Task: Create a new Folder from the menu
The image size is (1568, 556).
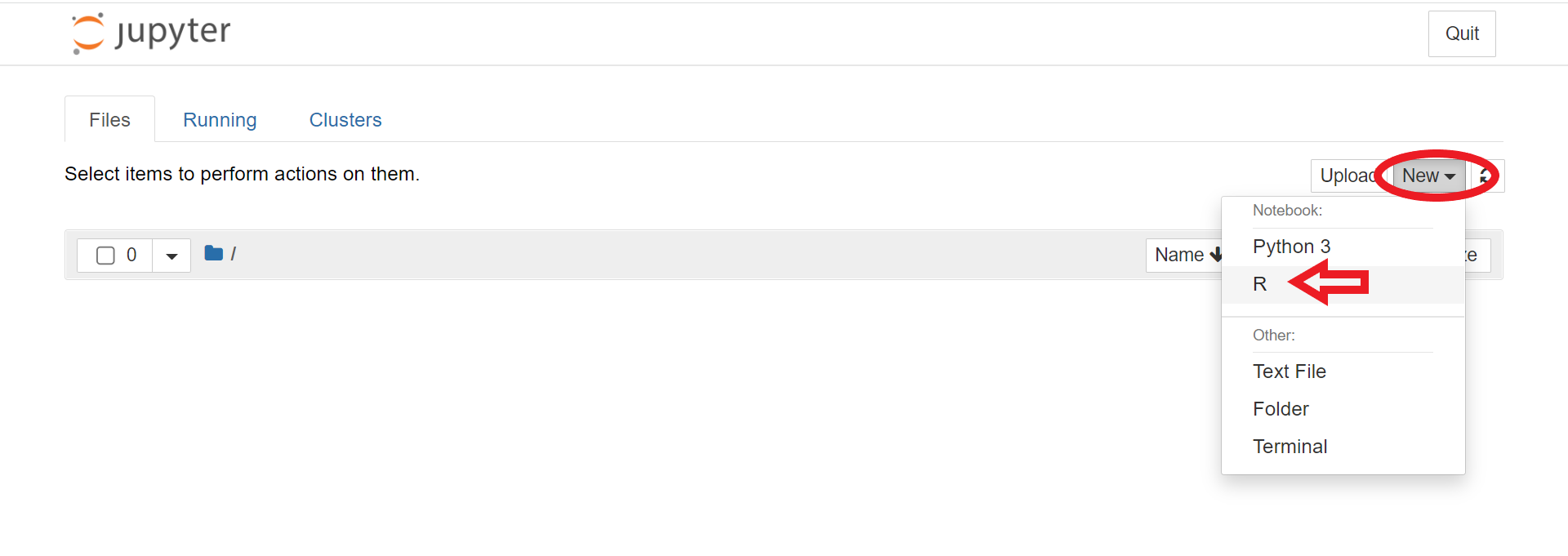Action: pyautogui.click(x=1281, y=409)
